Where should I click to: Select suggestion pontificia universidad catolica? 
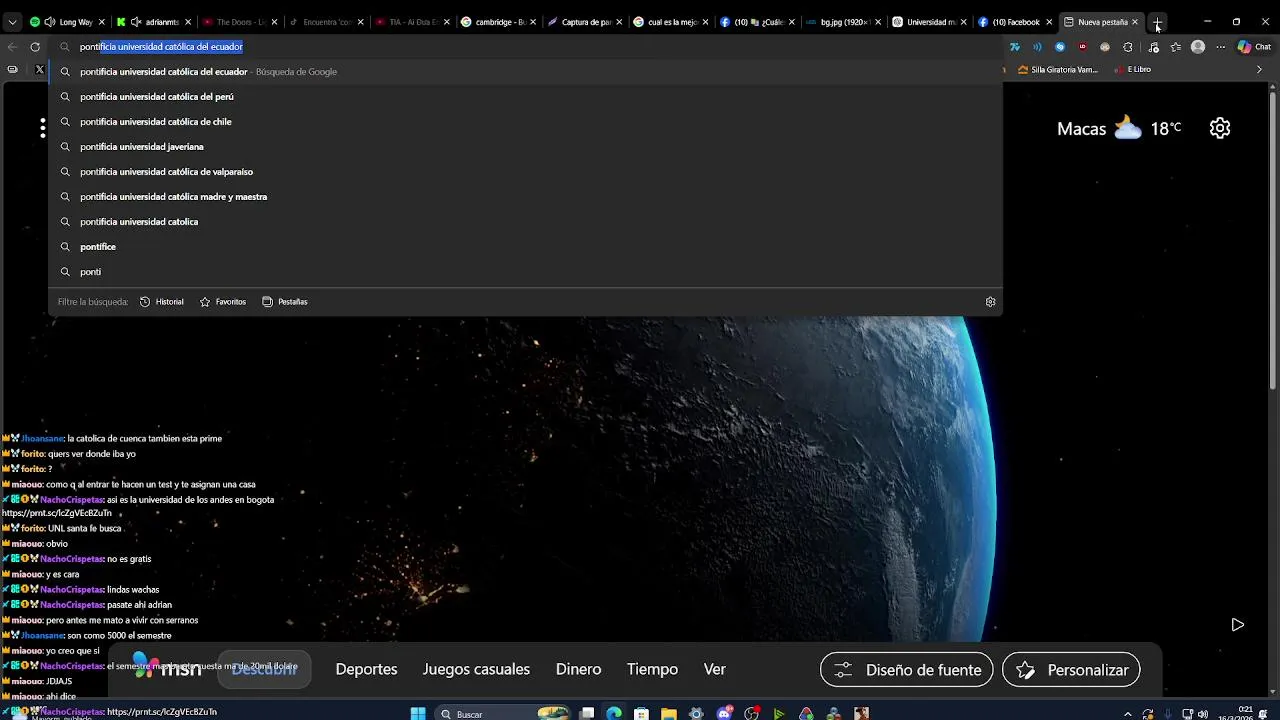(525, 222)
